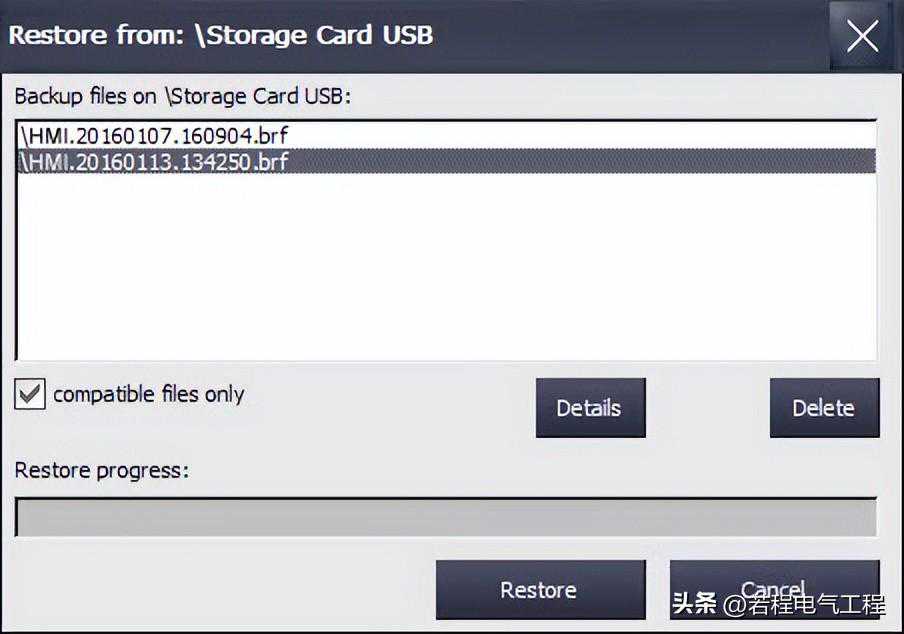
Task: Close the Restore dialog with the X icon
Action: pyautogui.click(x=862, y=36)
